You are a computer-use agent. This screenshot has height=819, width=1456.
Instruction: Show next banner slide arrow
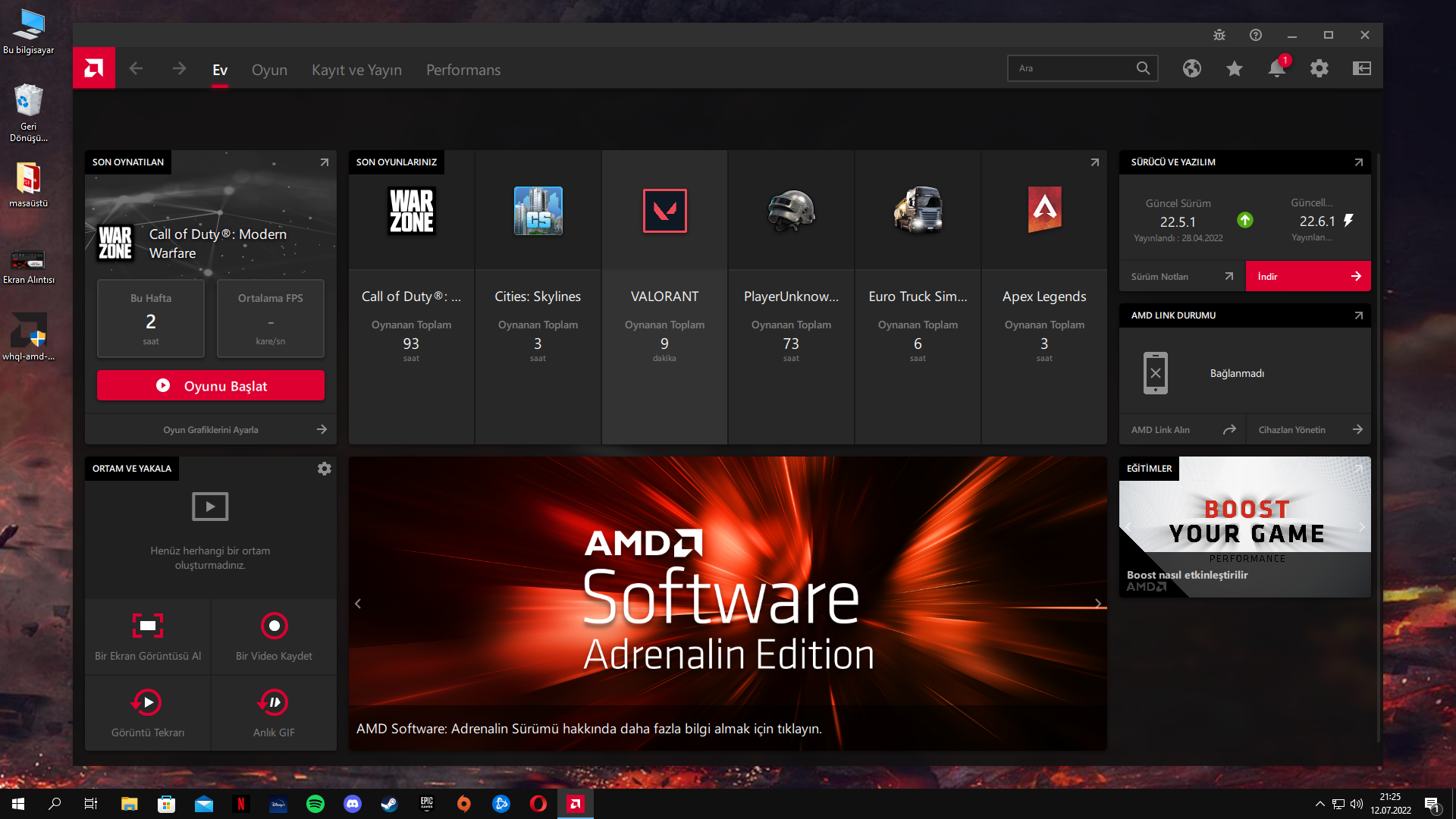[x=1097, y=604]
